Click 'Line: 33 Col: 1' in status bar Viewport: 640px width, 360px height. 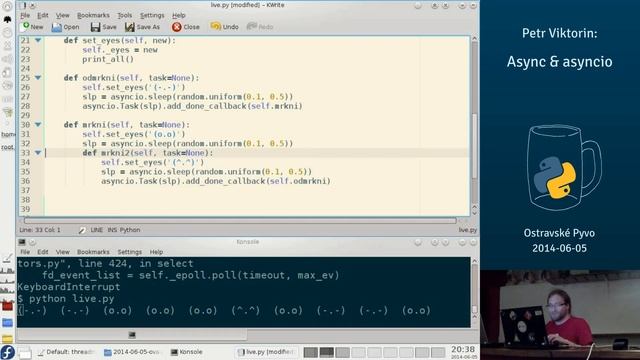[40, 230]
